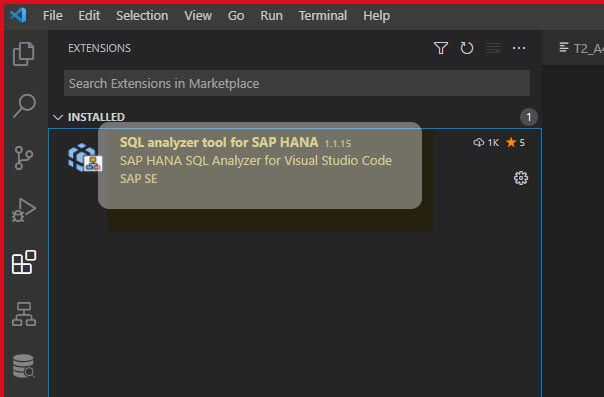The width and height of the screenshot is (604, 397).
Task: Click the SAP SE publisher name
Action: coord(139,179)
